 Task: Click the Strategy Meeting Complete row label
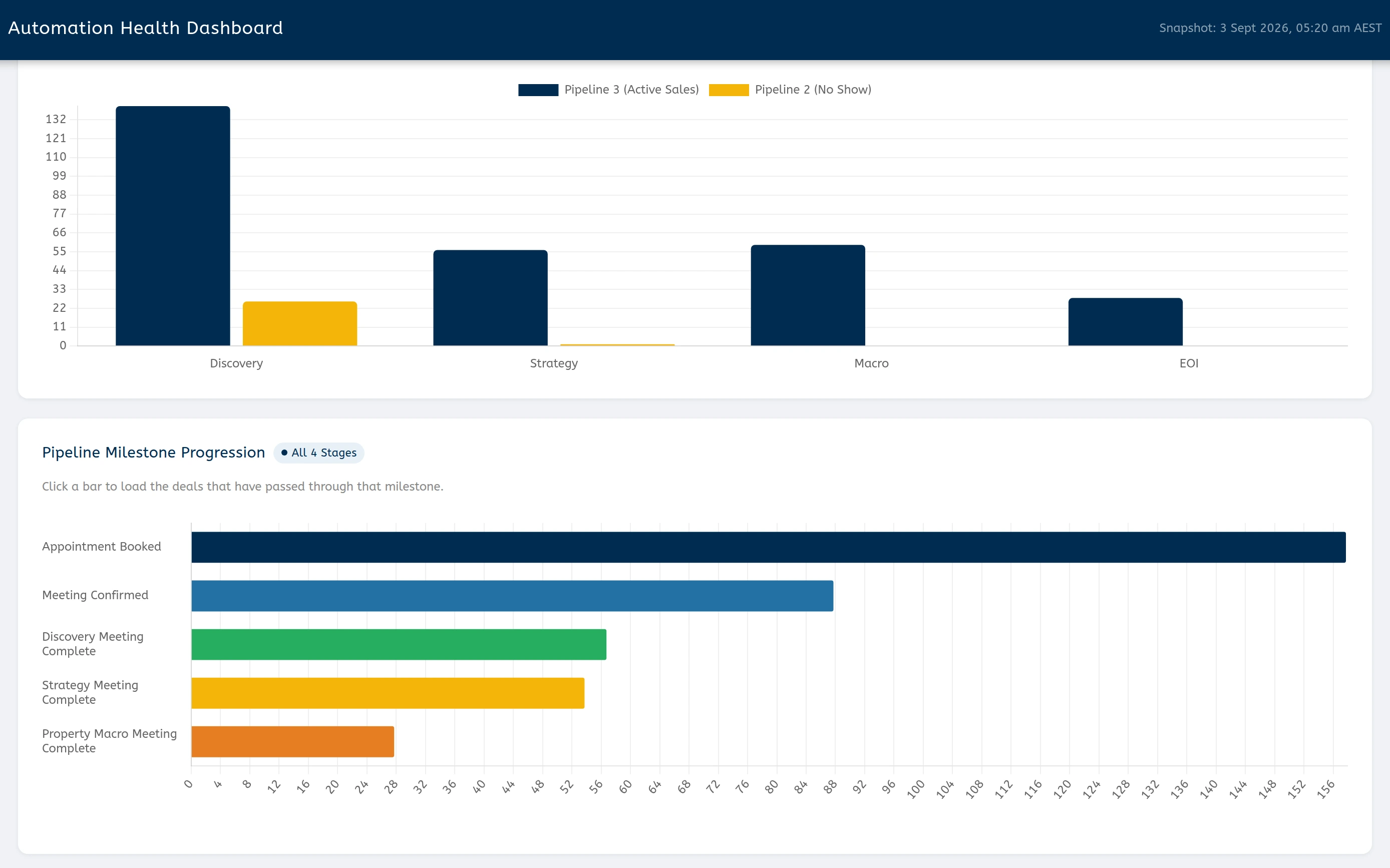tap(90, 692)
